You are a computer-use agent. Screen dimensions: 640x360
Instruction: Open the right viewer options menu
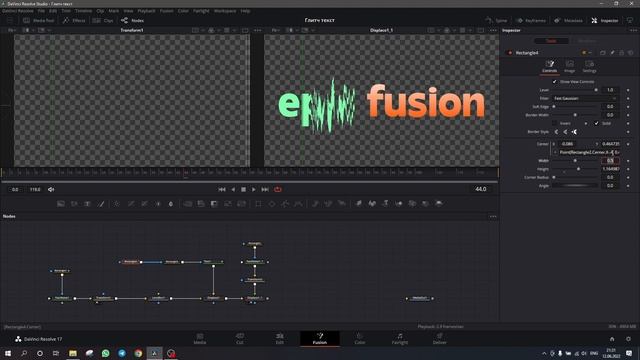[x=493, y=30]
